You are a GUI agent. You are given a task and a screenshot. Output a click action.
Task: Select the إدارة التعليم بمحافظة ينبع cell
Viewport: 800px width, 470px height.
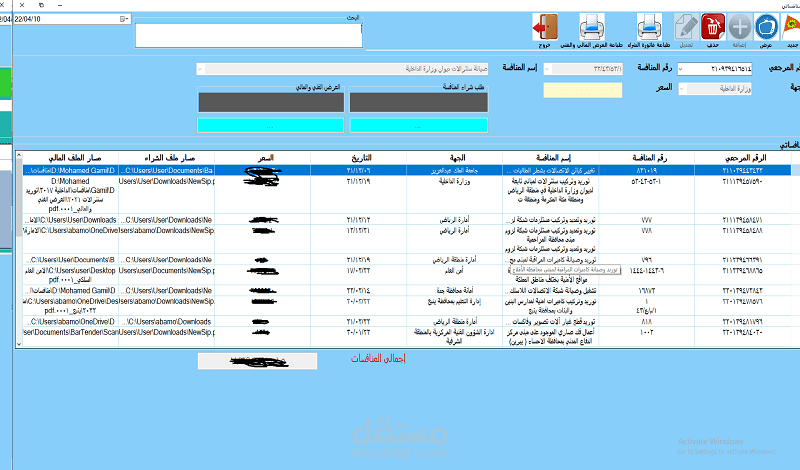[x=454, y=306]
